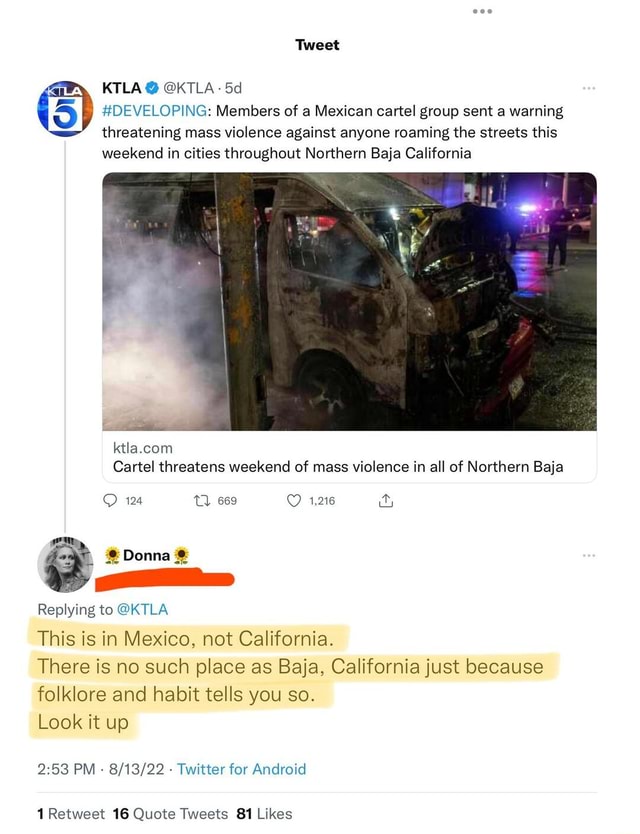Select the reply icon showing 124 replies
The width and height of the screenshot is (640, 834).
[110, 503]
